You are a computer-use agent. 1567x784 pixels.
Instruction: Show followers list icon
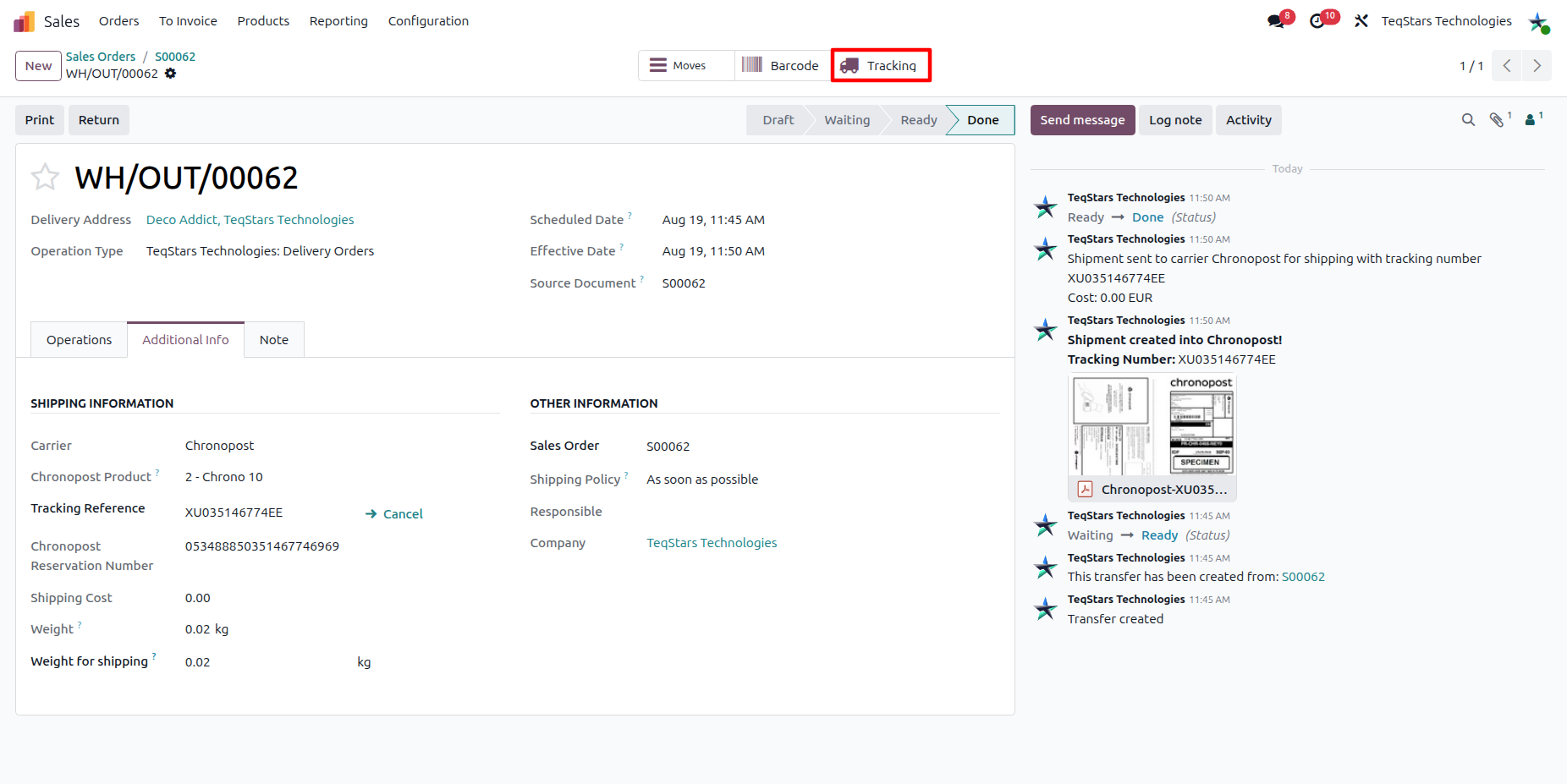[x=1530, y=120]
